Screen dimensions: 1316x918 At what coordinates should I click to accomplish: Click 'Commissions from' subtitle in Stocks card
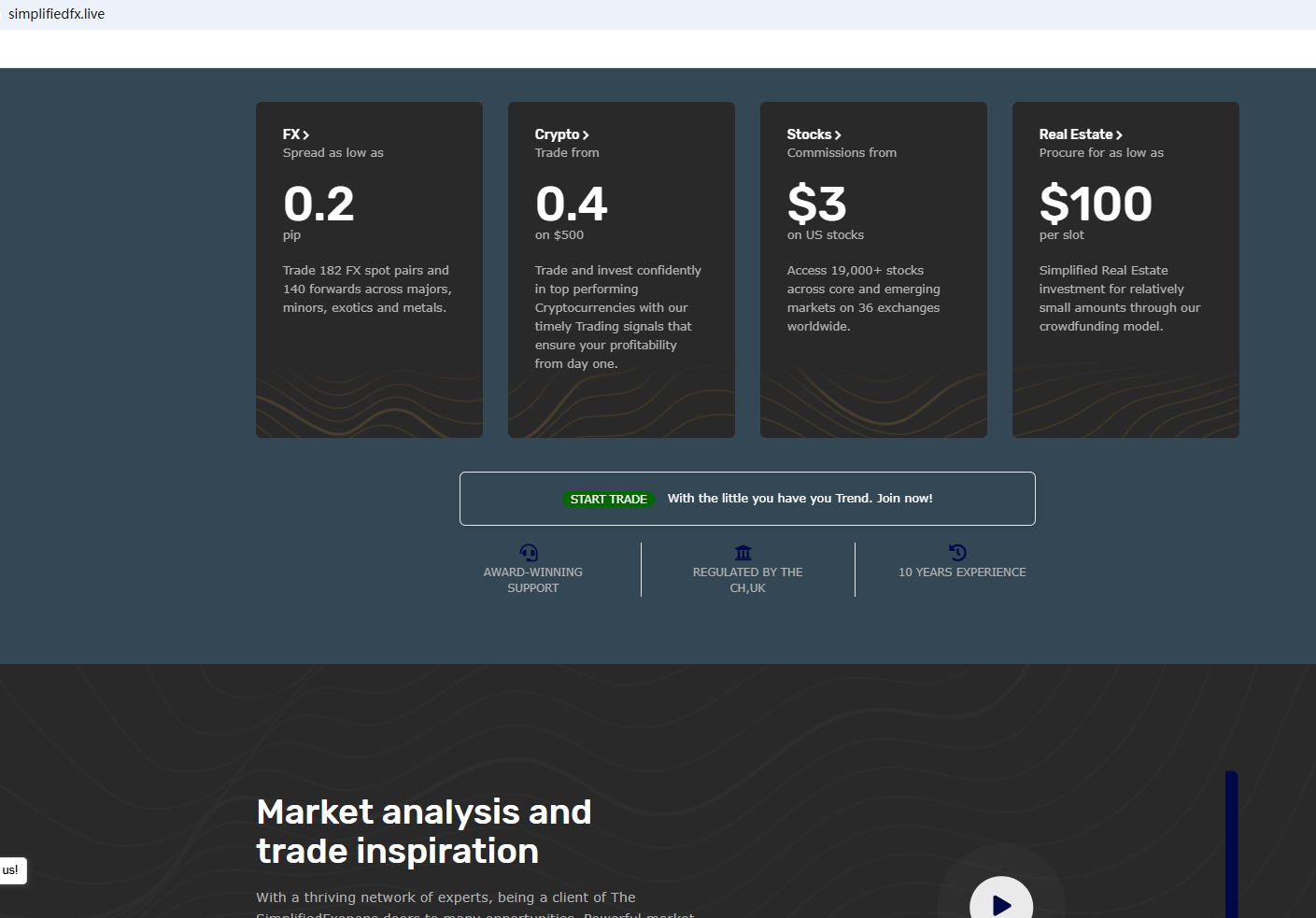pos(842,153)
